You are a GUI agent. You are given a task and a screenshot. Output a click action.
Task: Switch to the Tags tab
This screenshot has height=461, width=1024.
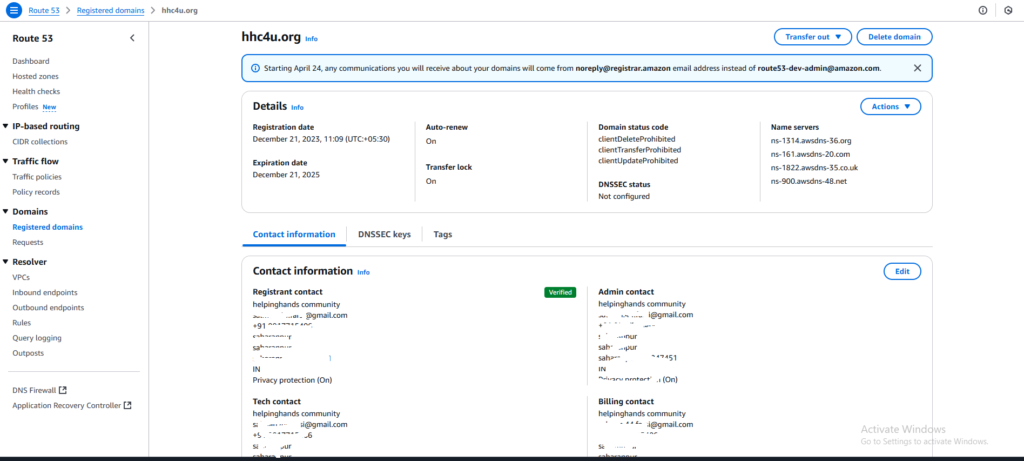pos(443,234)
